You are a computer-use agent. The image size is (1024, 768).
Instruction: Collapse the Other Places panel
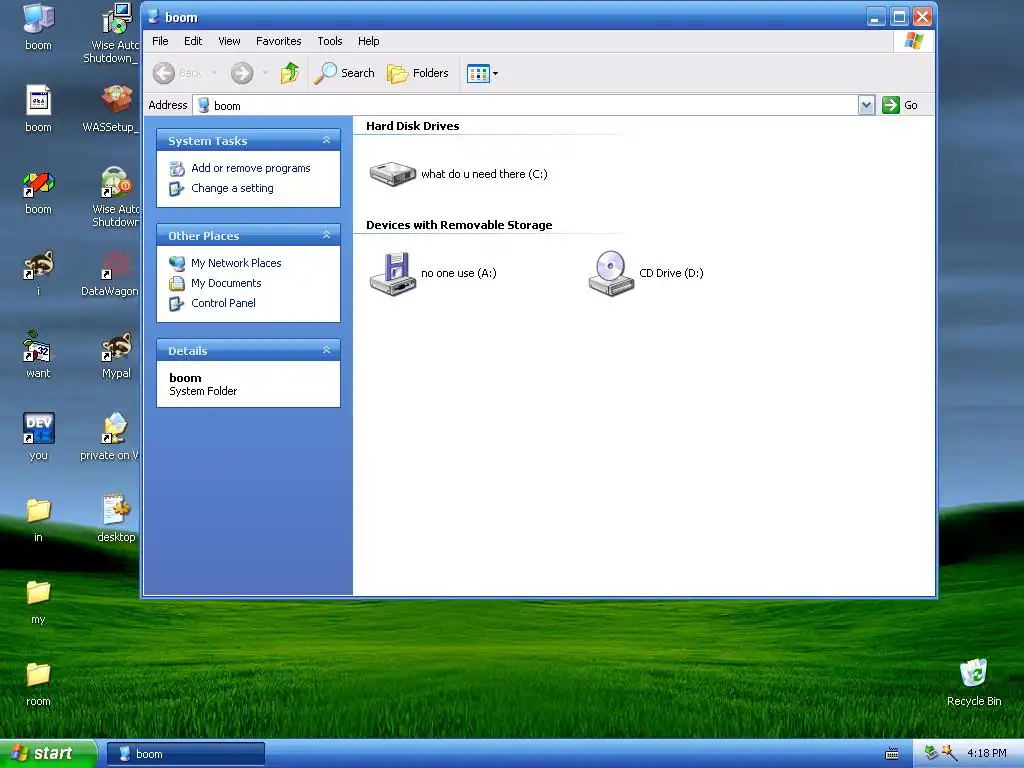327,235
